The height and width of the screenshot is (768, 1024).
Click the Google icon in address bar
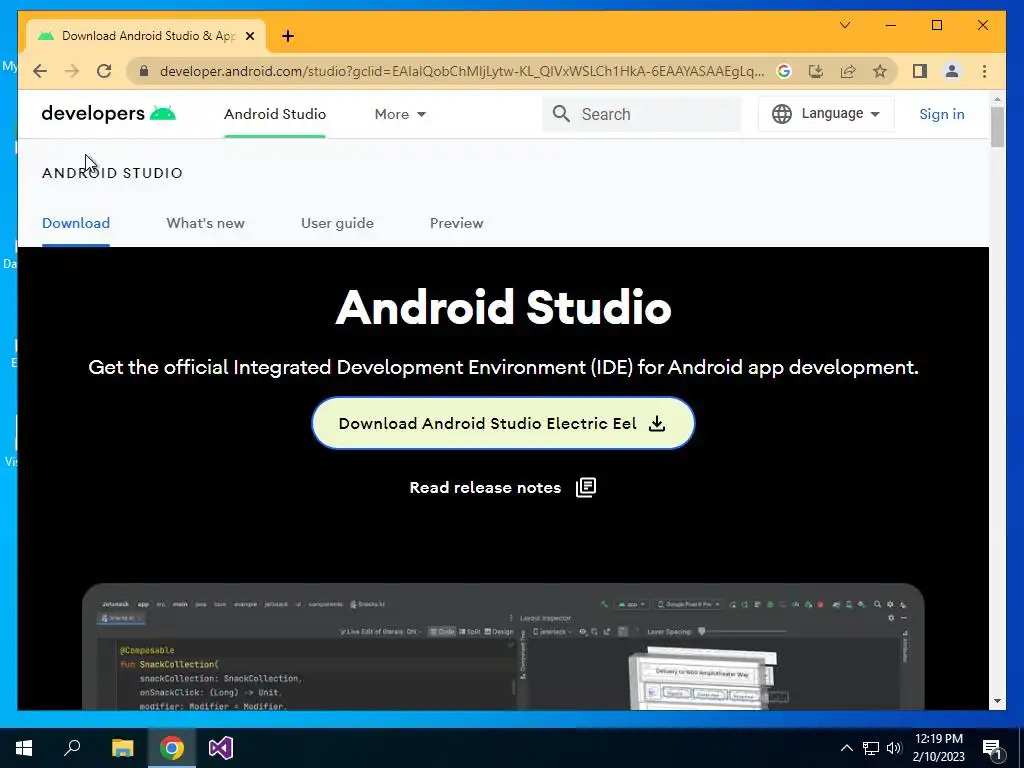pos(784,71)
